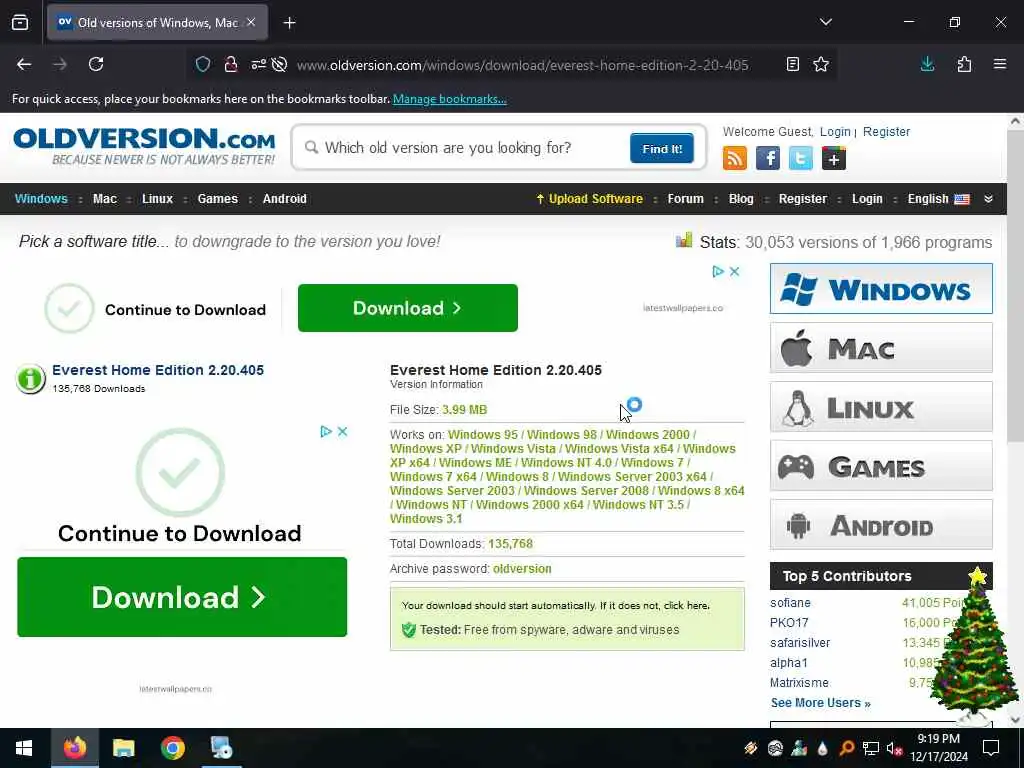Reload the current page
Viewport: 1024px width, 768px height.
96,64
